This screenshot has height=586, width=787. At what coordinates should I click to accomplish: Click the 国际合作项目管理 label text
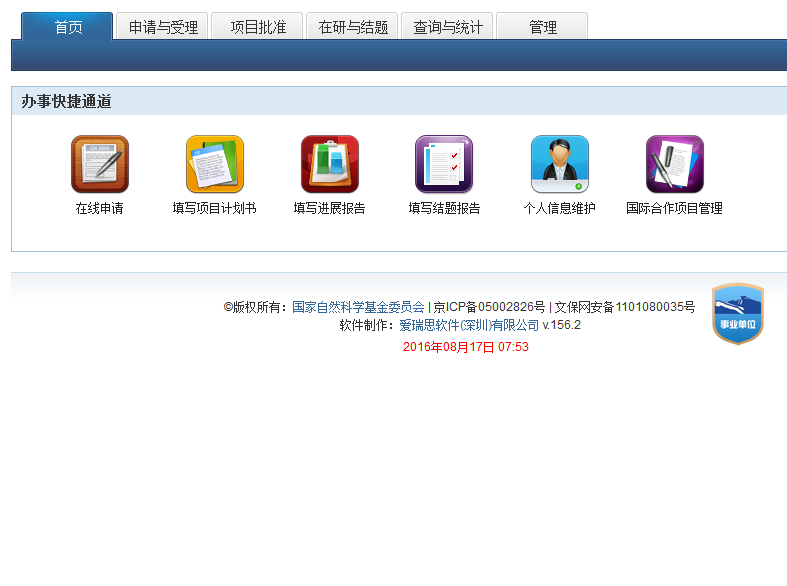pos(674,208)
